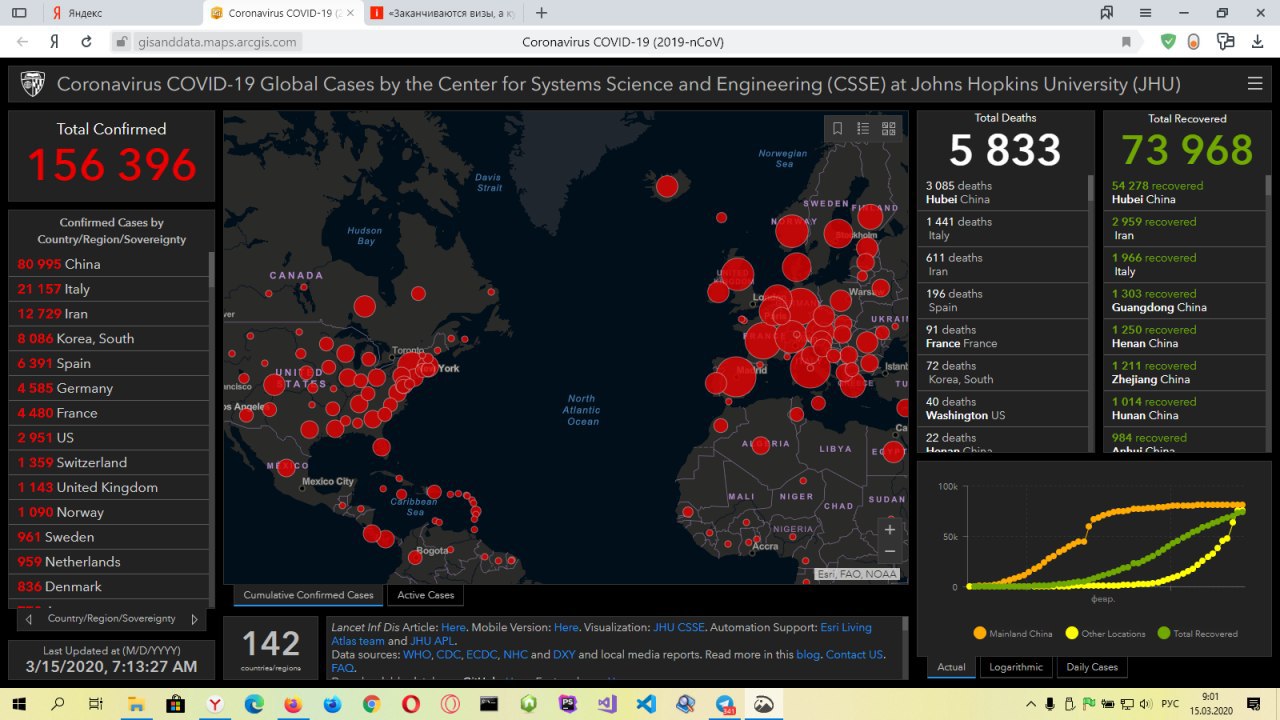Zoom in on the map
The height and width of the screenshot is (720, 1280).
(890, 530)
